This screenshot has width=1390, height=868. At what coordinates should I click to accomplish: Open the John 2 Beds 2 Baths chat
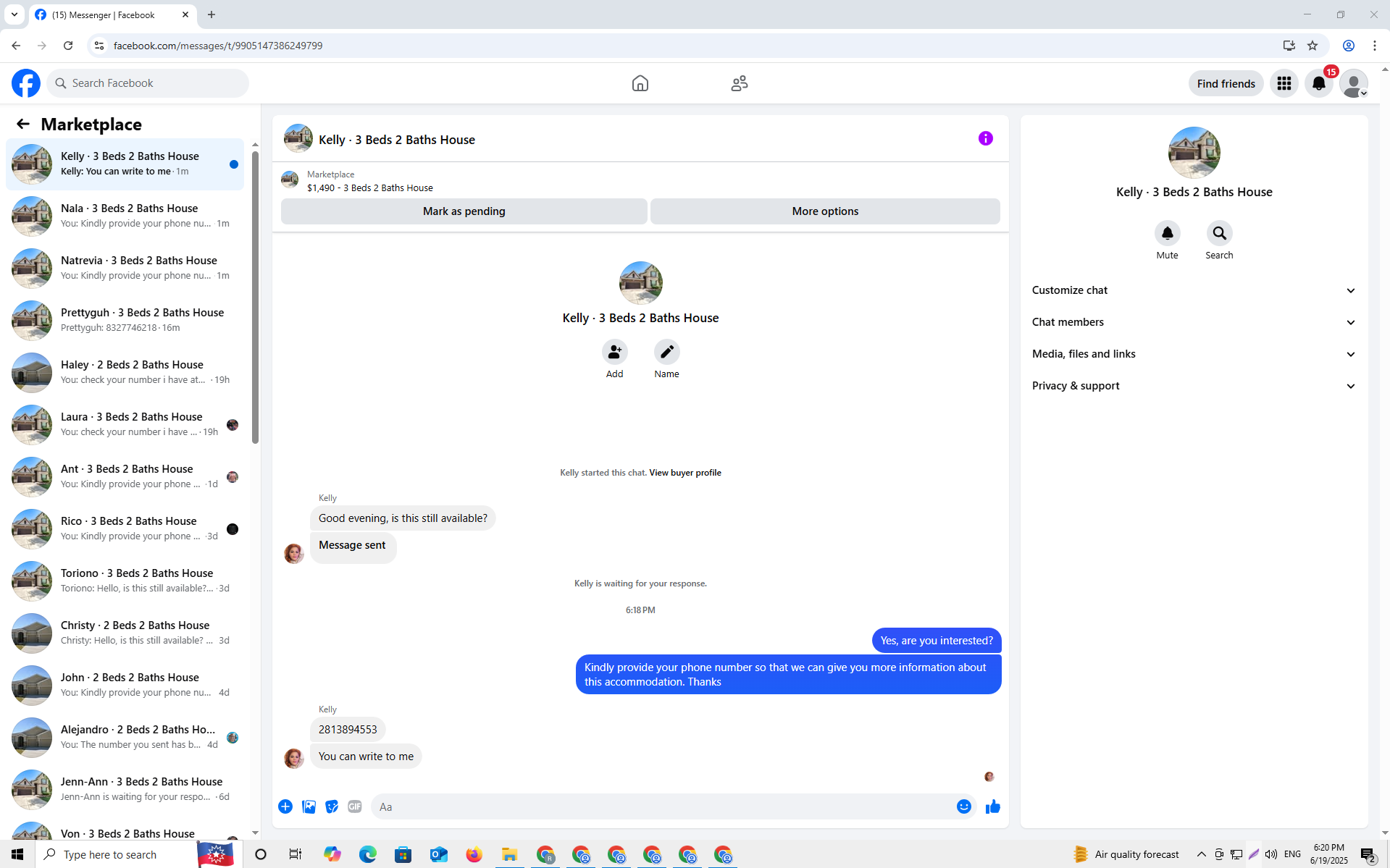click(x=125, y=685)
